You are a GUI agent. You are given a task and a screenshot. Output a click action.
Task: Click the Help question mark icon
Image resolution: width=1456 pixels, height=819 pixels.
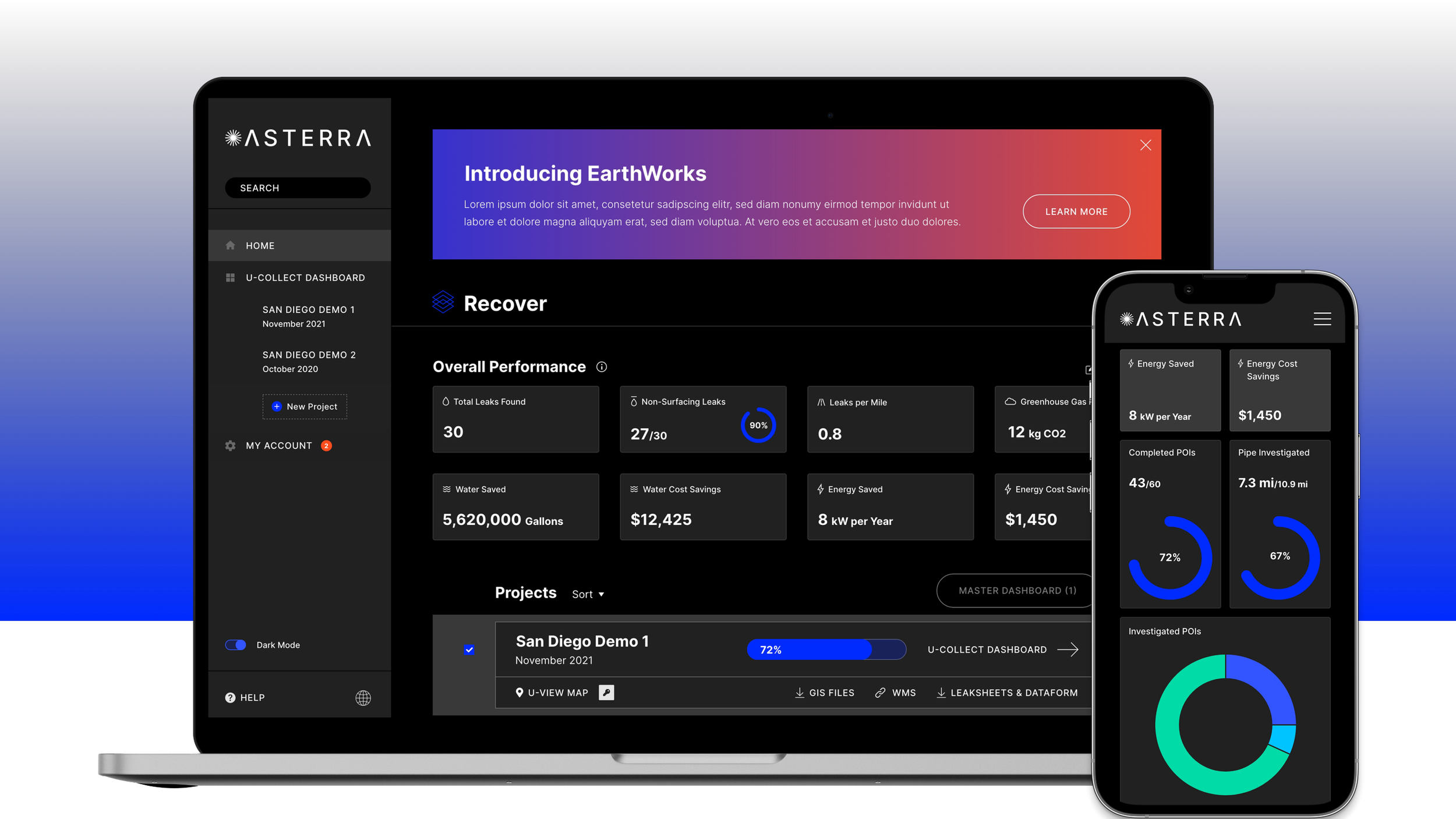point(229,697)
